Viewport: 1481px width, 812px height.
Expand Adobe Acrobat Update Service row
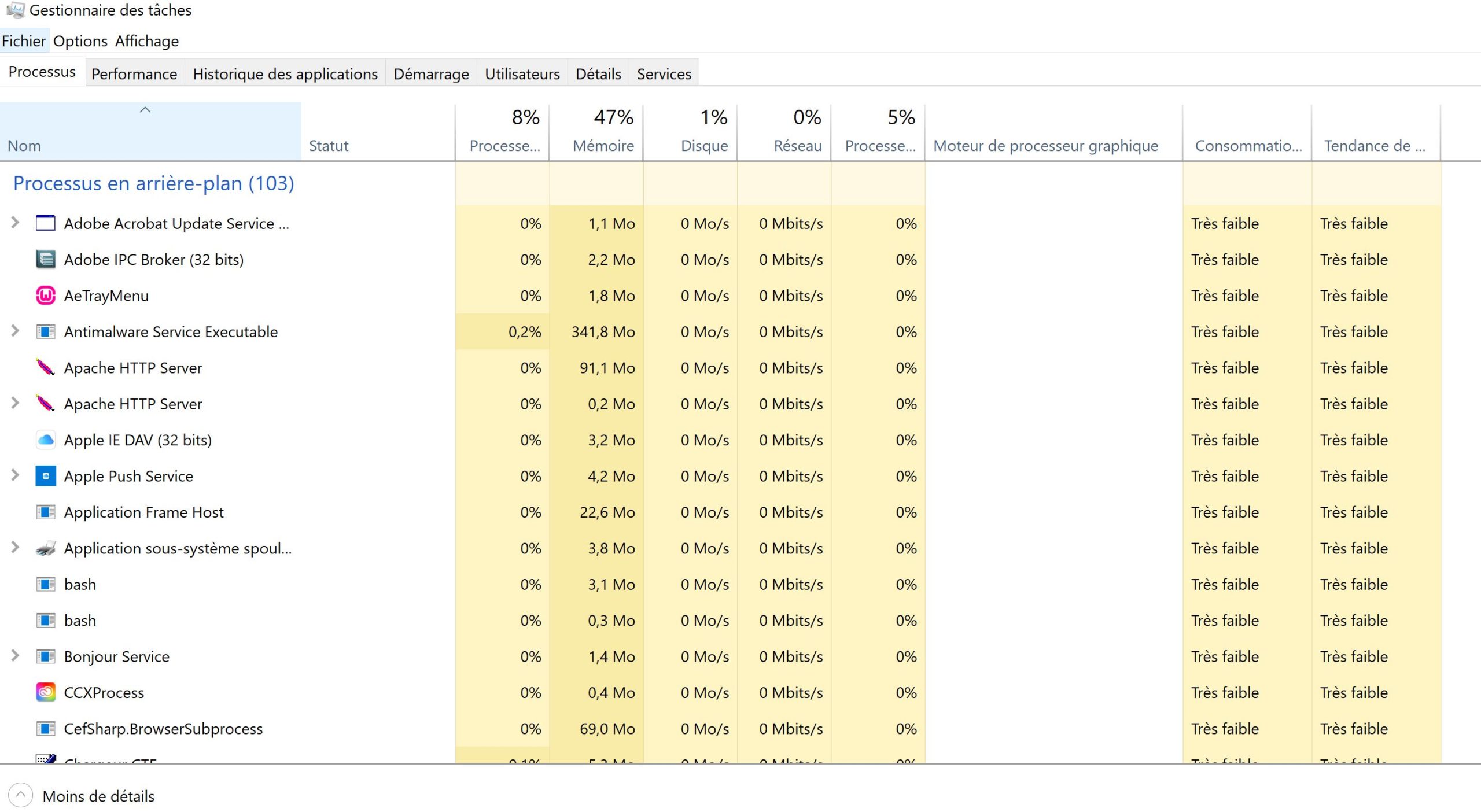15,223
